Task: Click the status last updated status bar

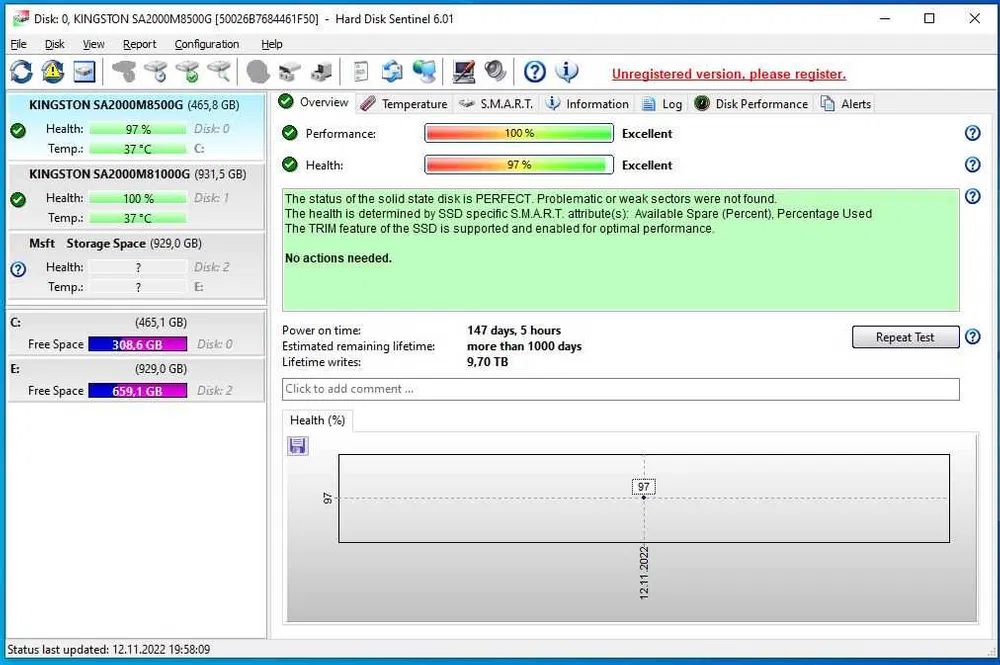Action: (108, 649)
